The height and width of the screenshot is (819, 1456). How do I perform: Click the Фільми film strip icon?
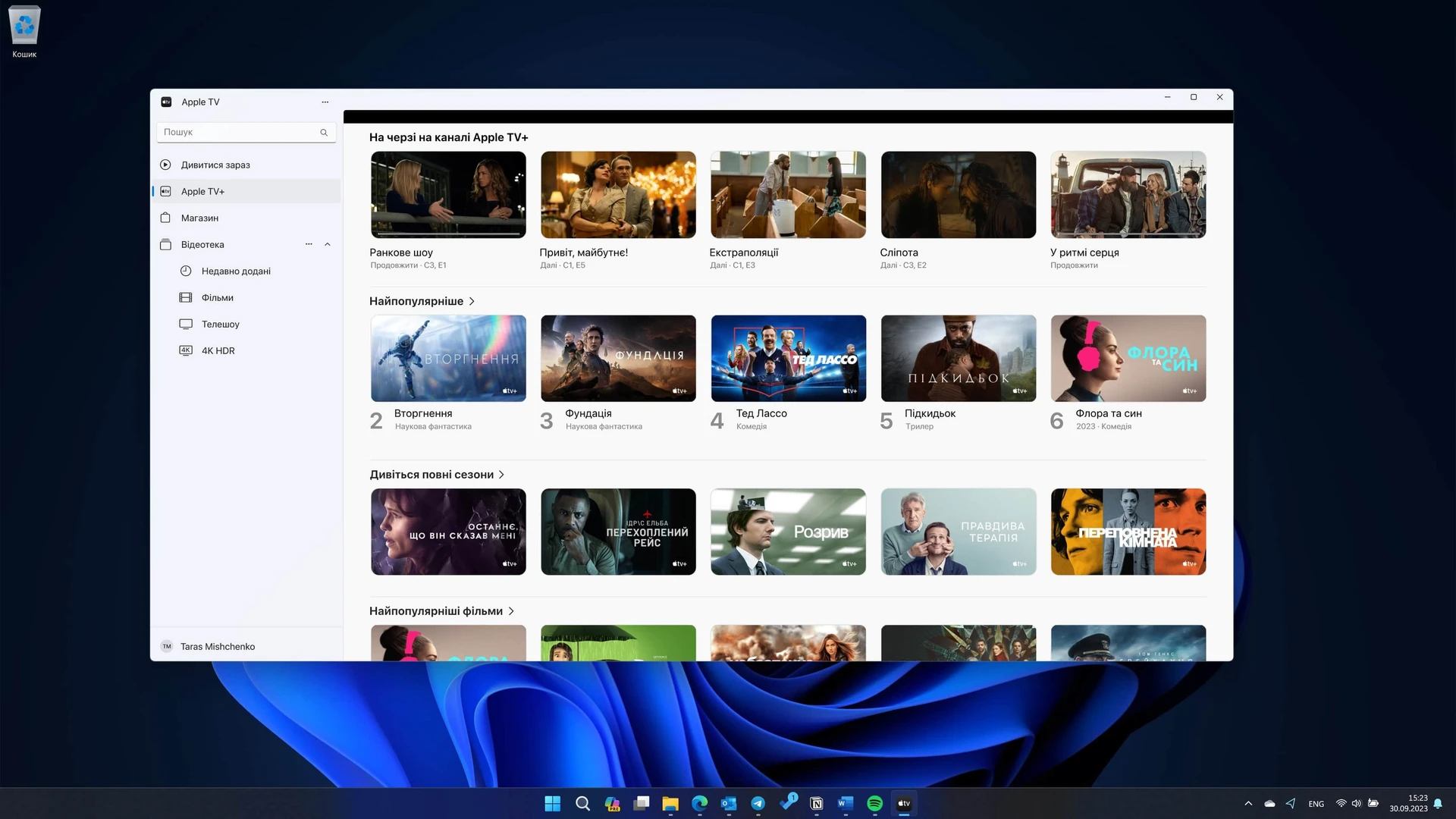[186, 297]
